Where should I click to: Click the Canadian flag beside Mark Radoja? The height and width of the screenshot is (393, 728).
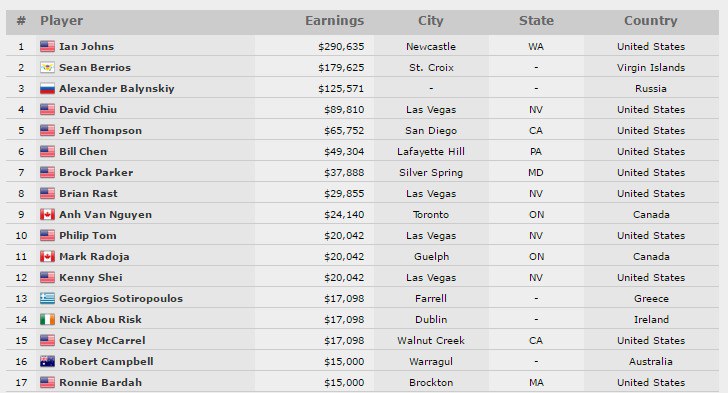tap(47, 256)
